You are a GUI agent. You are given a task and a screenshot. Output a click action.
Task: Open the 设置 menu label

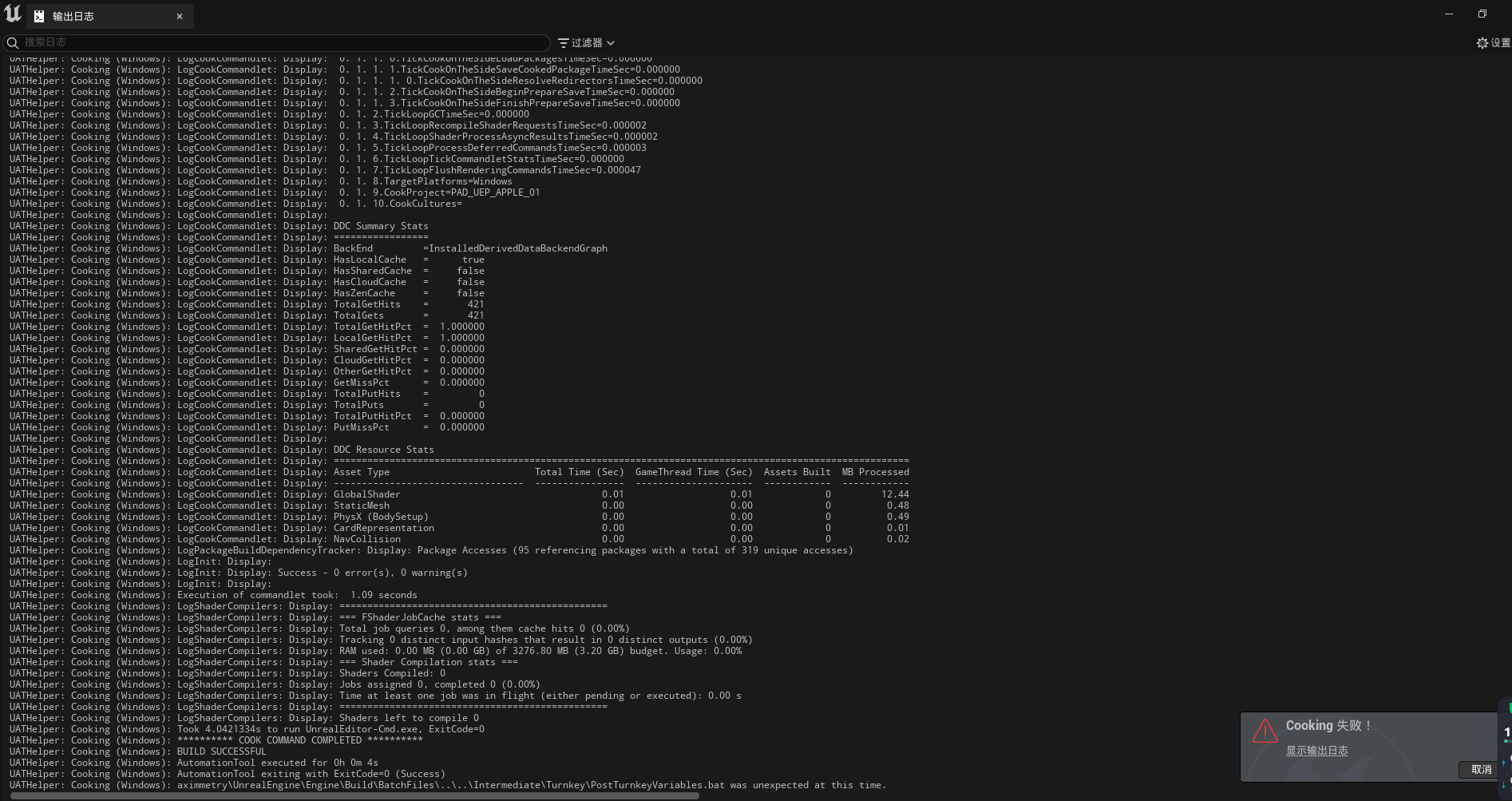point(1501,43)
